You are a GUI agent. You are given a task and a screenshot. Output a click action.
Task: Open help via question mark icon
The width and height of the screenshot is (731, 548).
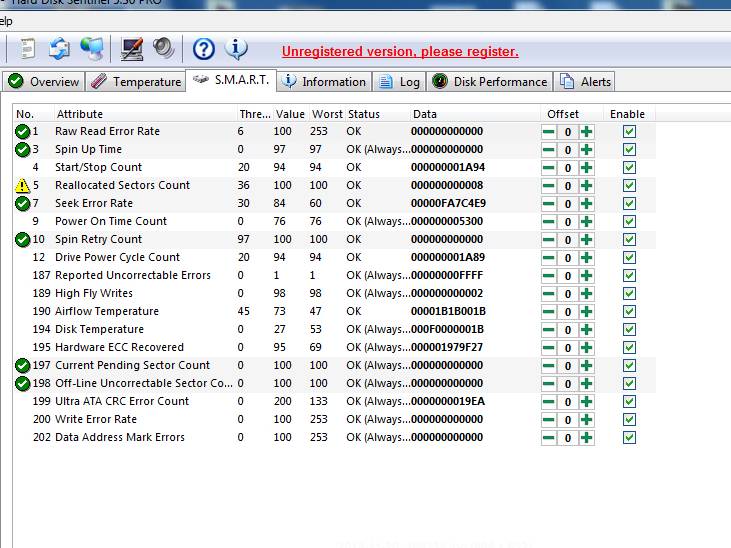pos(204,49)
